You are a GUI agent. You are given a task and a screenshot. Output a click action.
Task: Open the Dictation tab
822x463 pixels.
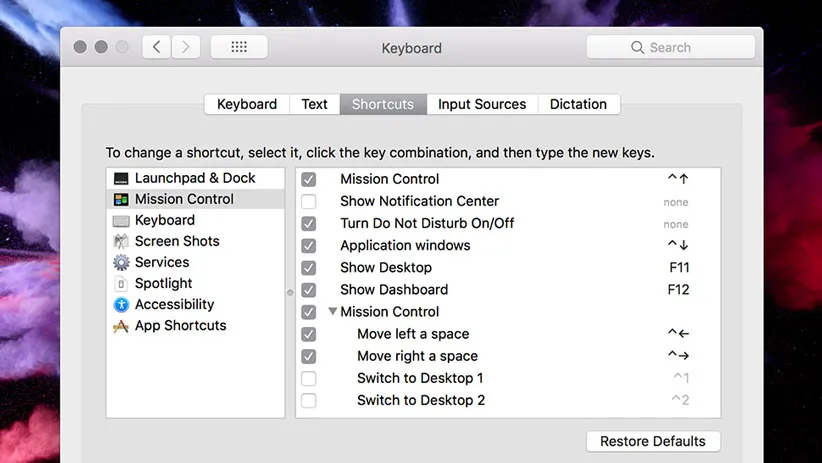click(x=578, y=104)
